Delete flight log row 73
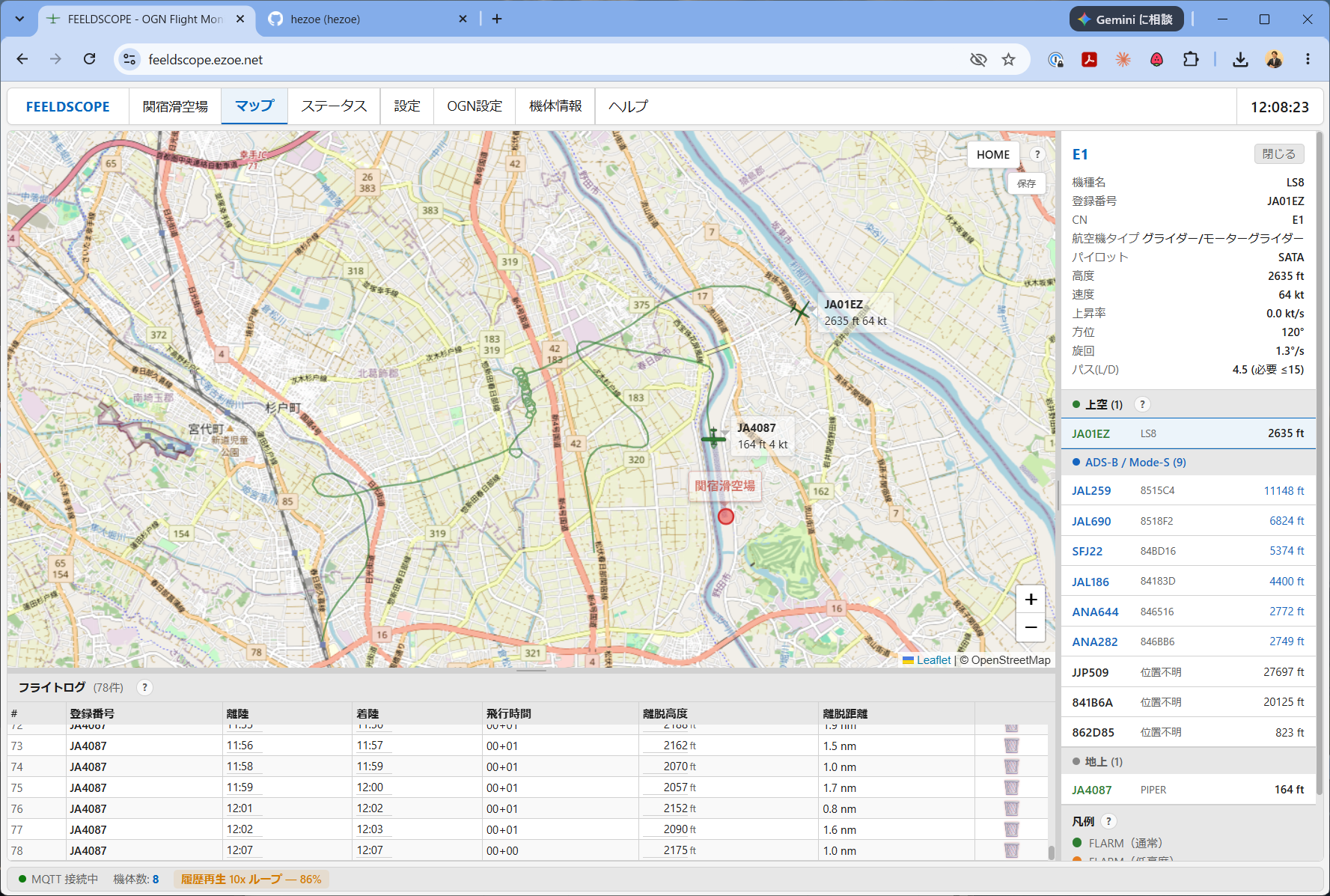Screen dimensions: 1330x896 [1011, 746]
